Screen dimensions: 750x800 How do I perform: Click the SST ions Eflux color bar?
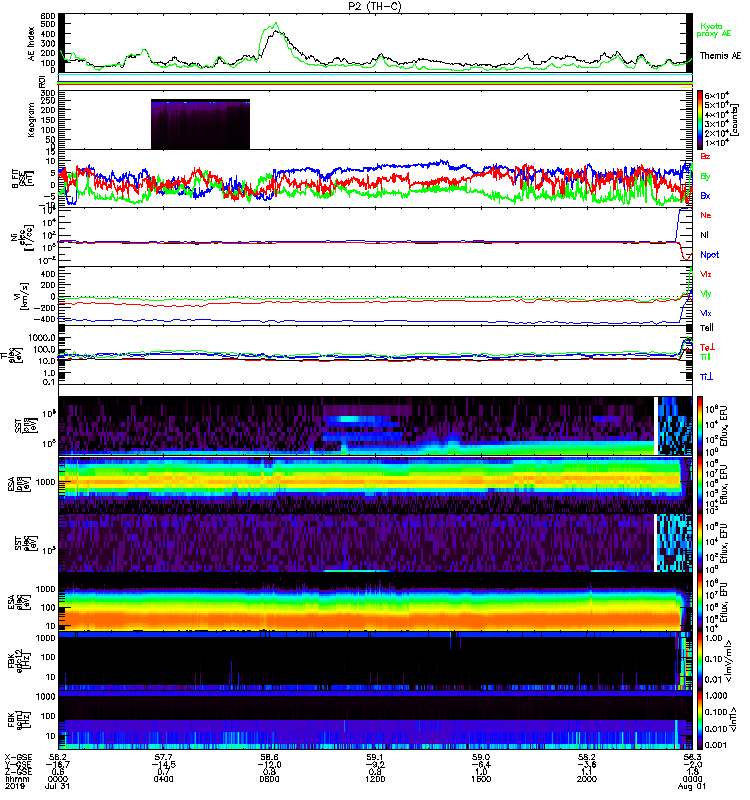700,426
